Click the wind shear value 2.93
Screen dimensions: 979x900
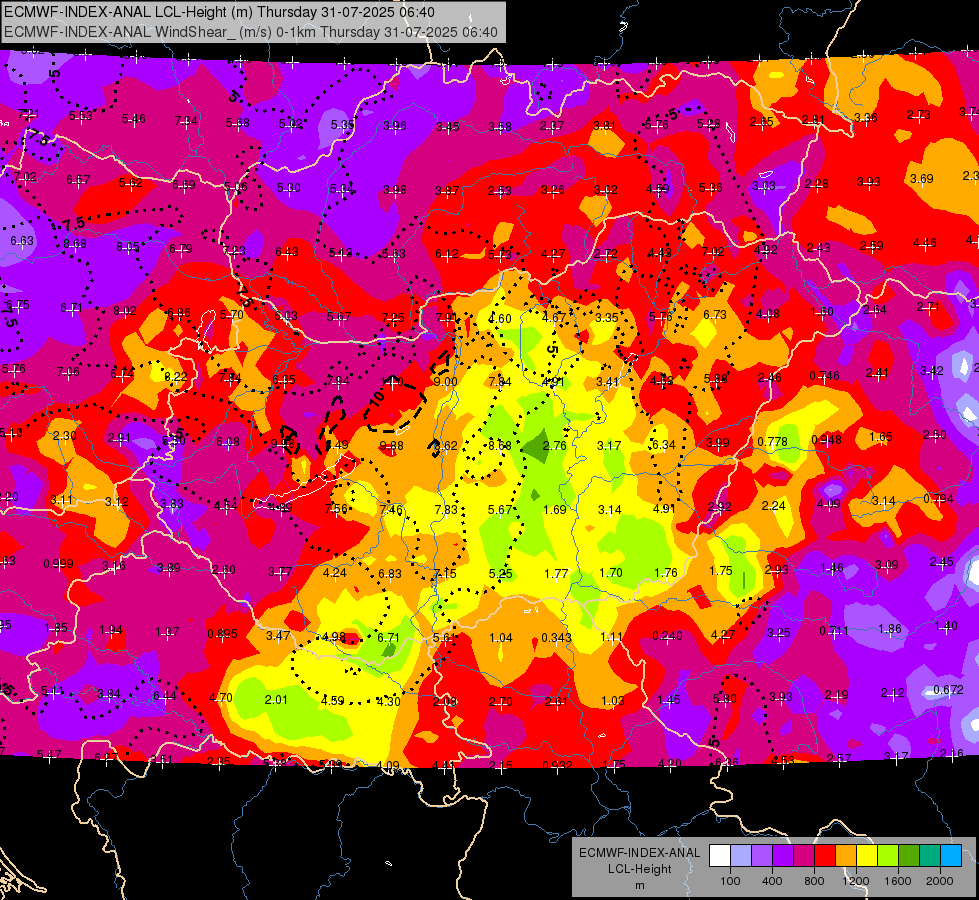click(x=776, y=570)
